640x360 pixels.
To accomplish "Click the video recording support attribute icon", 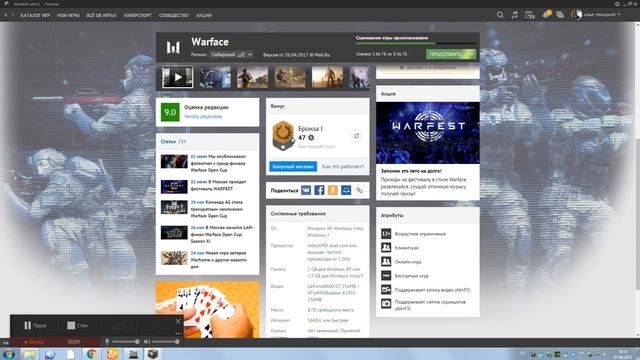I will (386, 289).
